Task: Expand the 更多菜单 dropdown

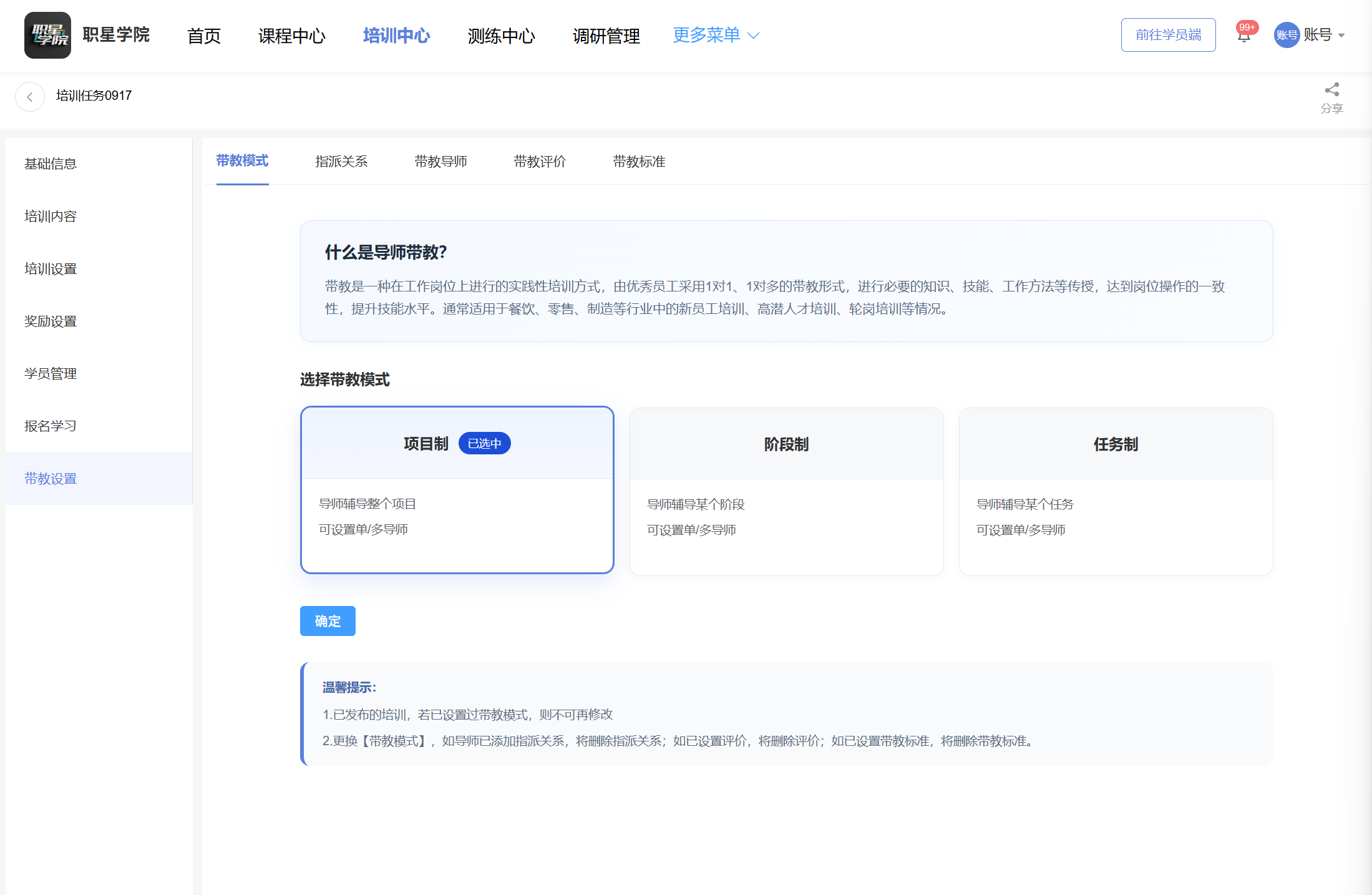Action: click(716, 35)
